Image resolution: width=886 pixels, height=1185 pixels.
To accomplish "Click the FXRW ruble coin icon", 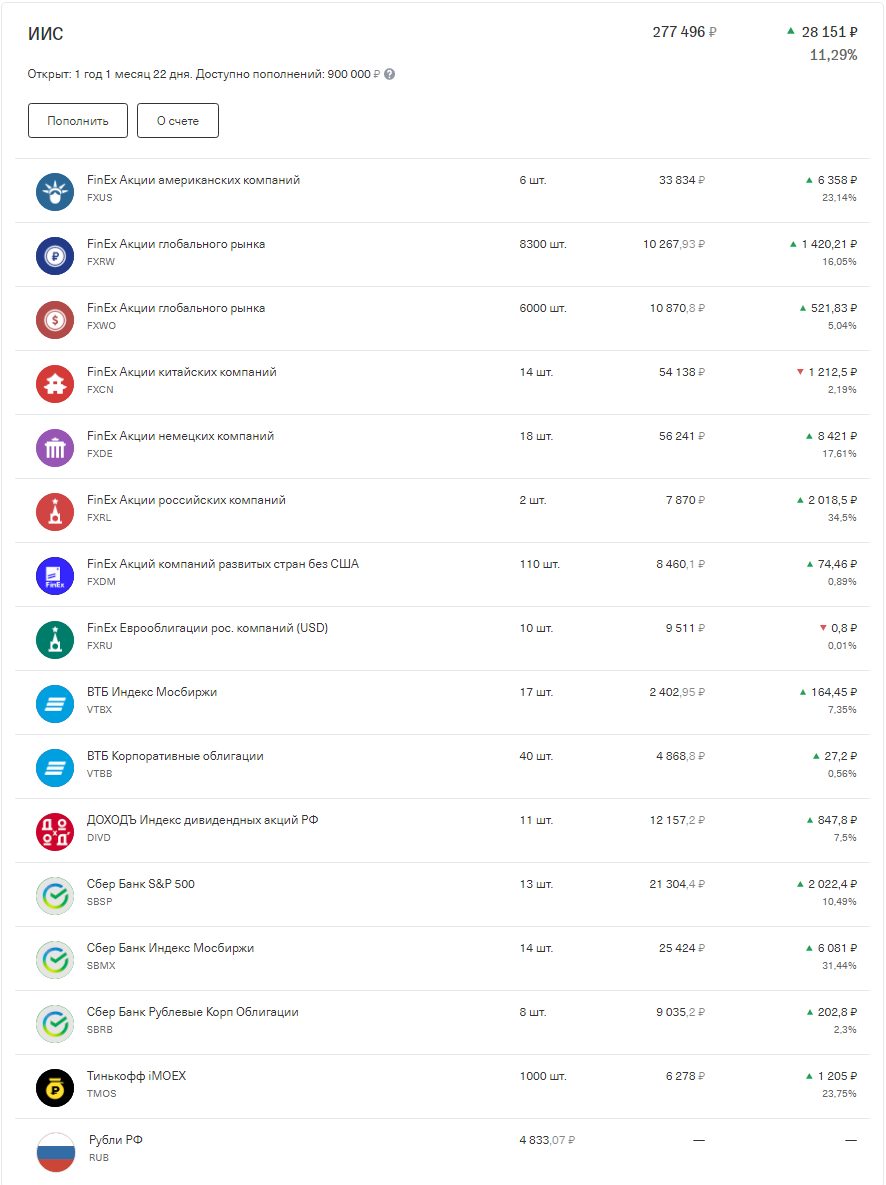I will [55, 256].
